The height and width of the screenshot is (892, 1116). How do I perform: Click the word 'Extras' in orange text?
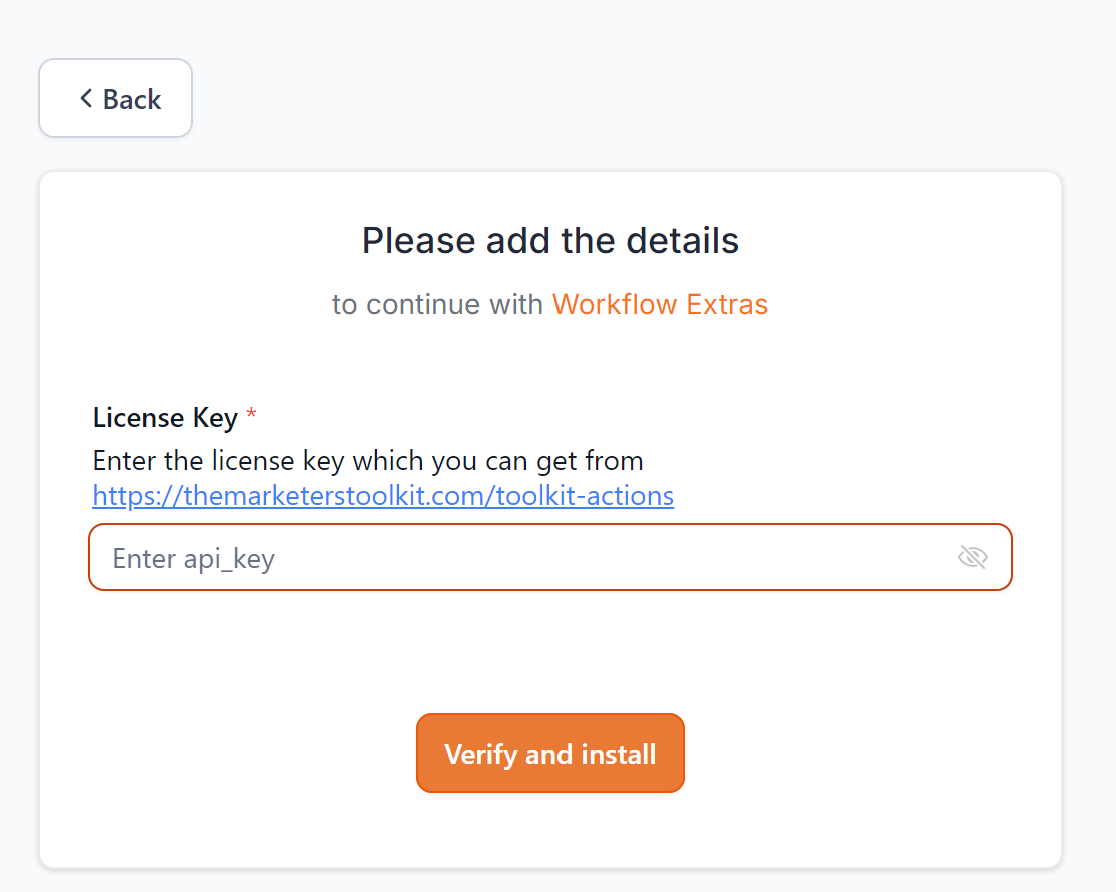coord(727,304)
